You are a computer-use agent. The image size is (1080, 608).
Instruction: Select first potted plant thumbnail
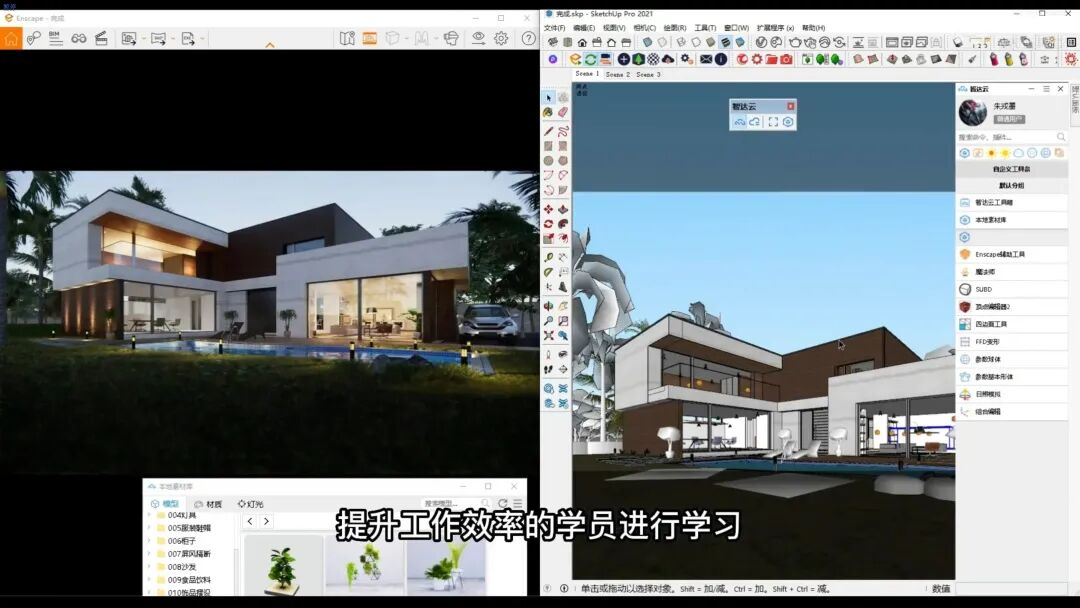tap(283, 565)
